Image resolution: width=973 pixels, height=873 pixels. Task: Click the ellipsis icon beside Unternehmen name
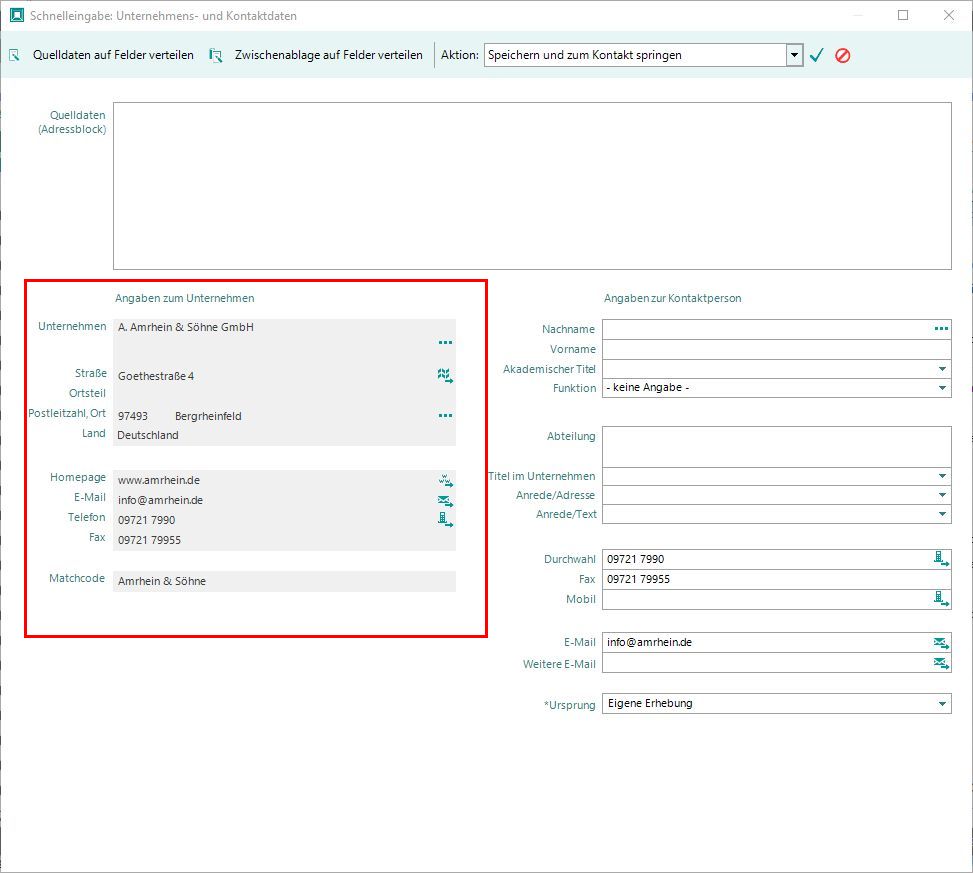pyautogui.click(x=445, y=342)
